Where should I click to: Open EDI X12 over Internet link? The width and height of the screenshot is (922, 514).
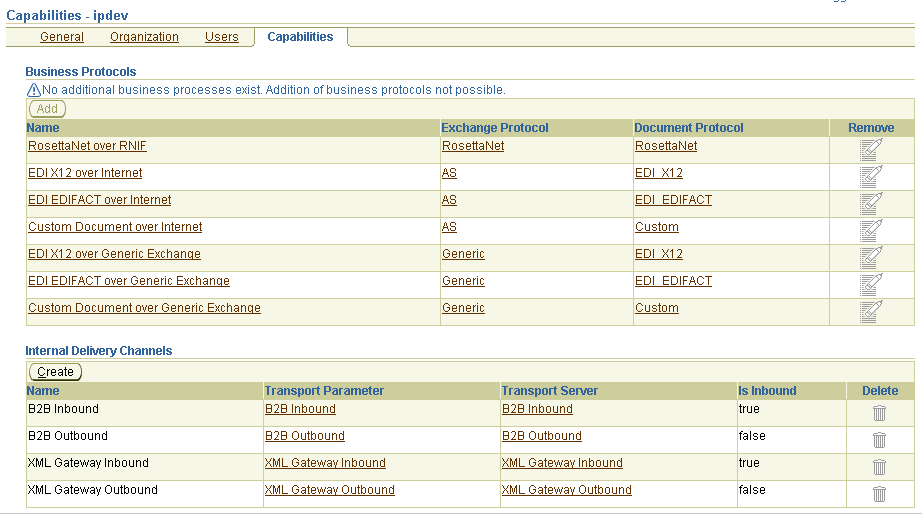85,173
